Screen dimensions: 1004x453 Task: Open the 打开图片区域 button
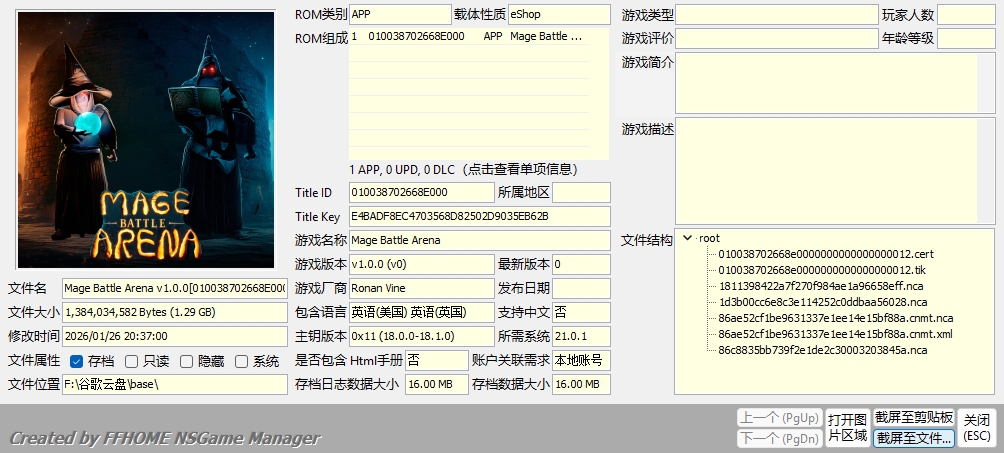click(x=847, y=427)
